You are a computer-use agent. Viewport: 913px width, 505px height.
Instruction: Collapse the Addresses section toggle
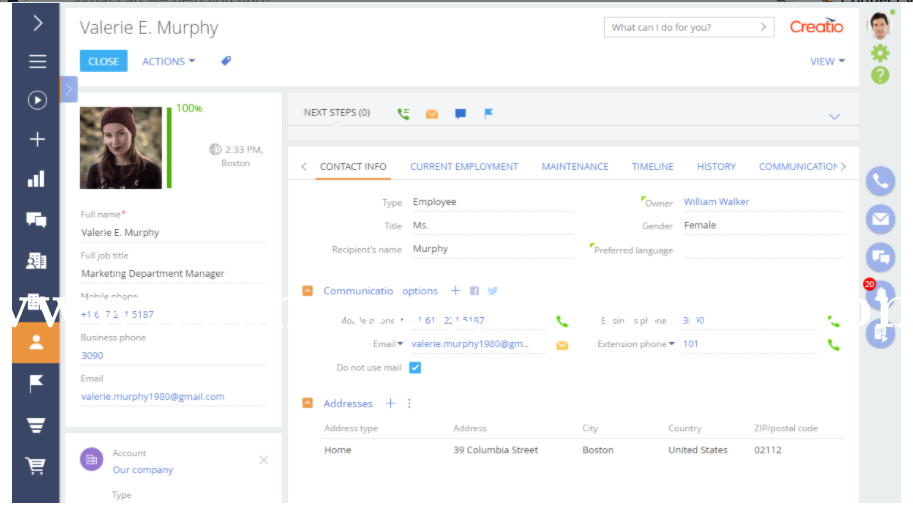pyautogui.click(x=307, y=403)
